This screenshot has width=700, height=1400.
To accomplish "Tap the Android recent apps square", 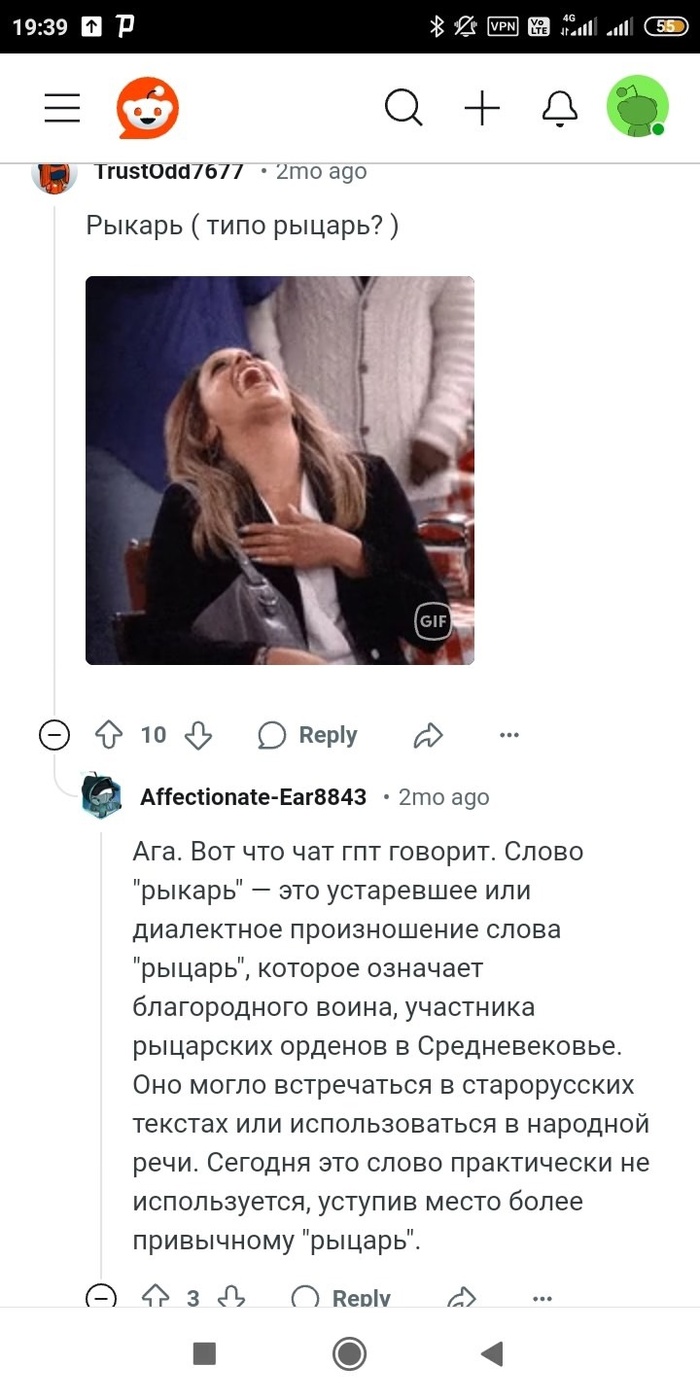I will pos(205,1354).
